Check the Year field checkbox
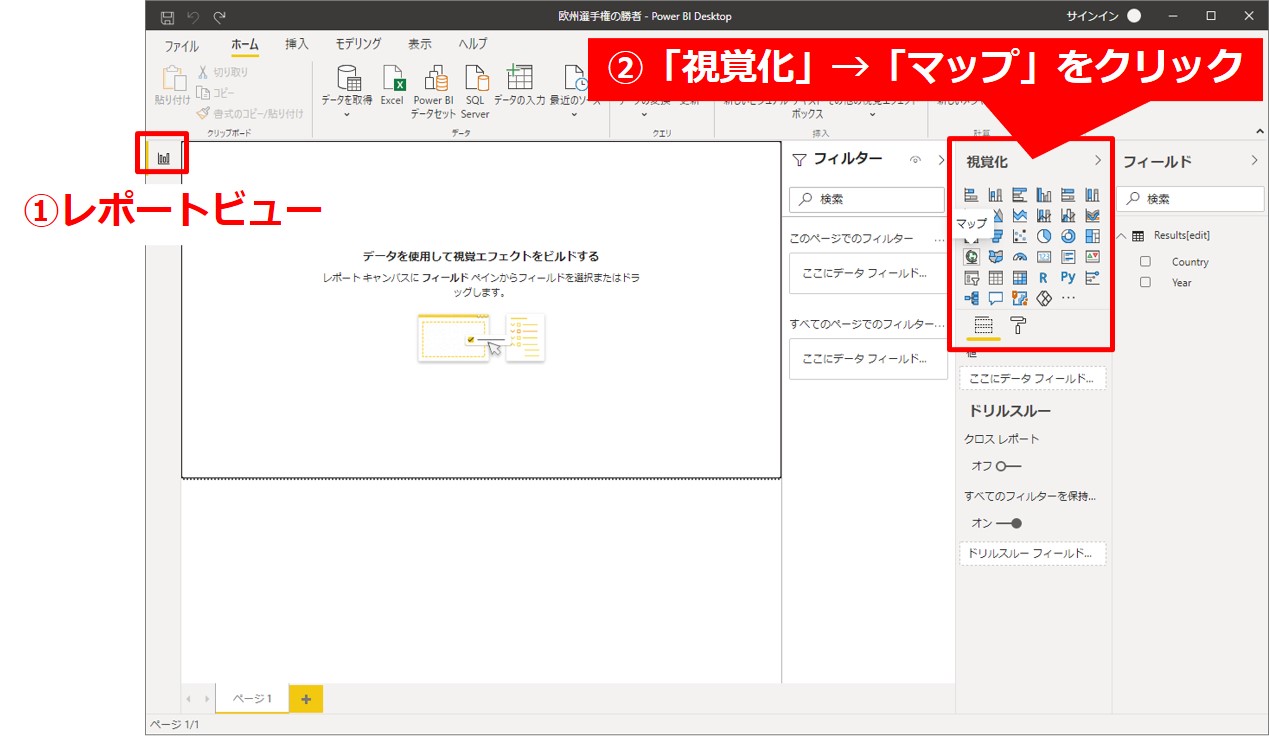The image size is (1269, 736). coord(1146,282)
